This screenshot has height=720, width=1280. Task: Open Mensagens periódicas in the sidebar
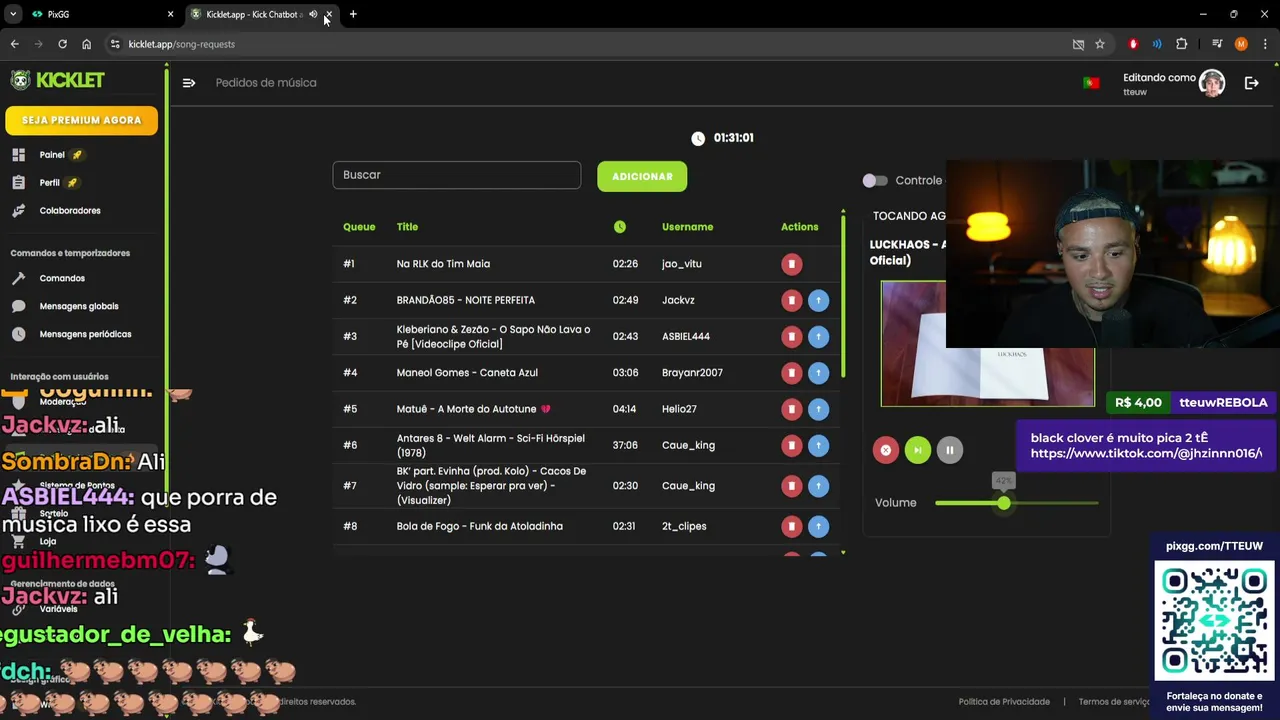[x=85, y=334]
